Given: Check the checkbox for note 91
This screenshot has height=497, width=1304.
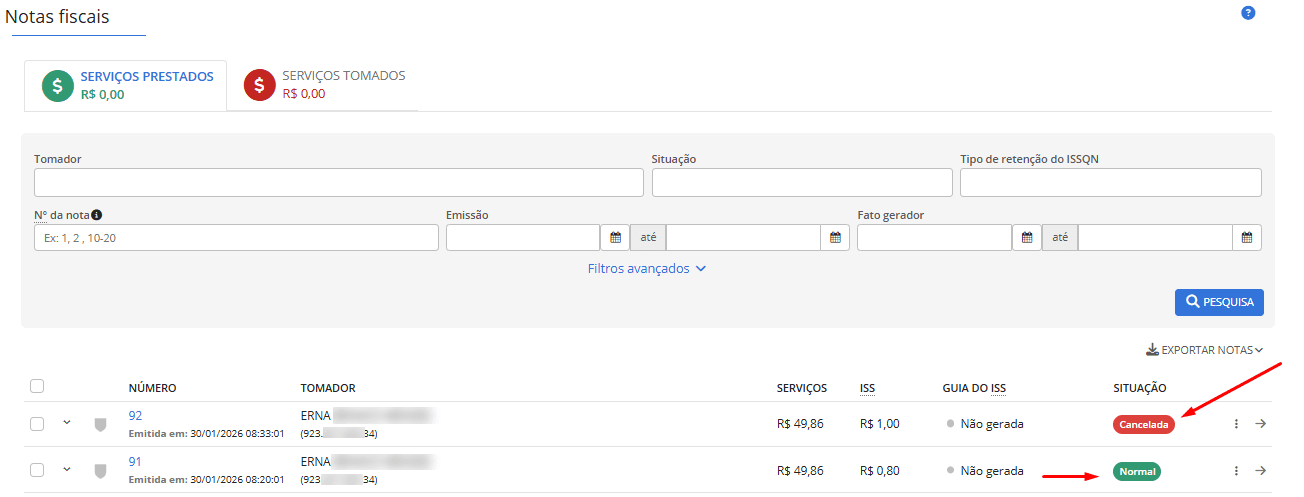Looking at the screenshot, I should [x=37, y=471].
